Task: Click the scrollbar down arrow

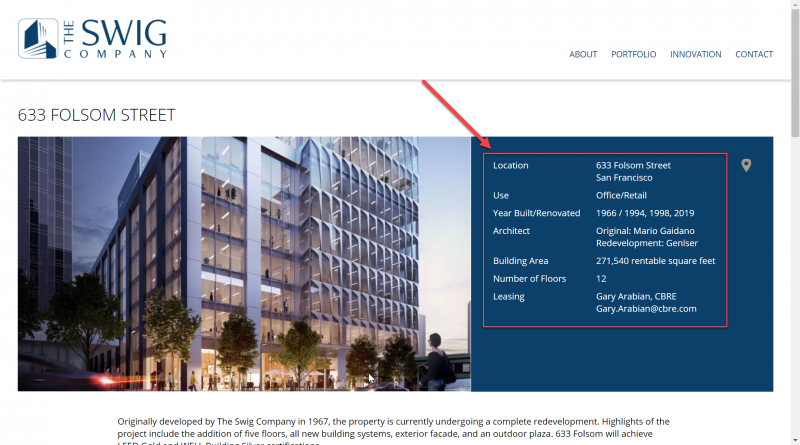Action: point(795,441)
